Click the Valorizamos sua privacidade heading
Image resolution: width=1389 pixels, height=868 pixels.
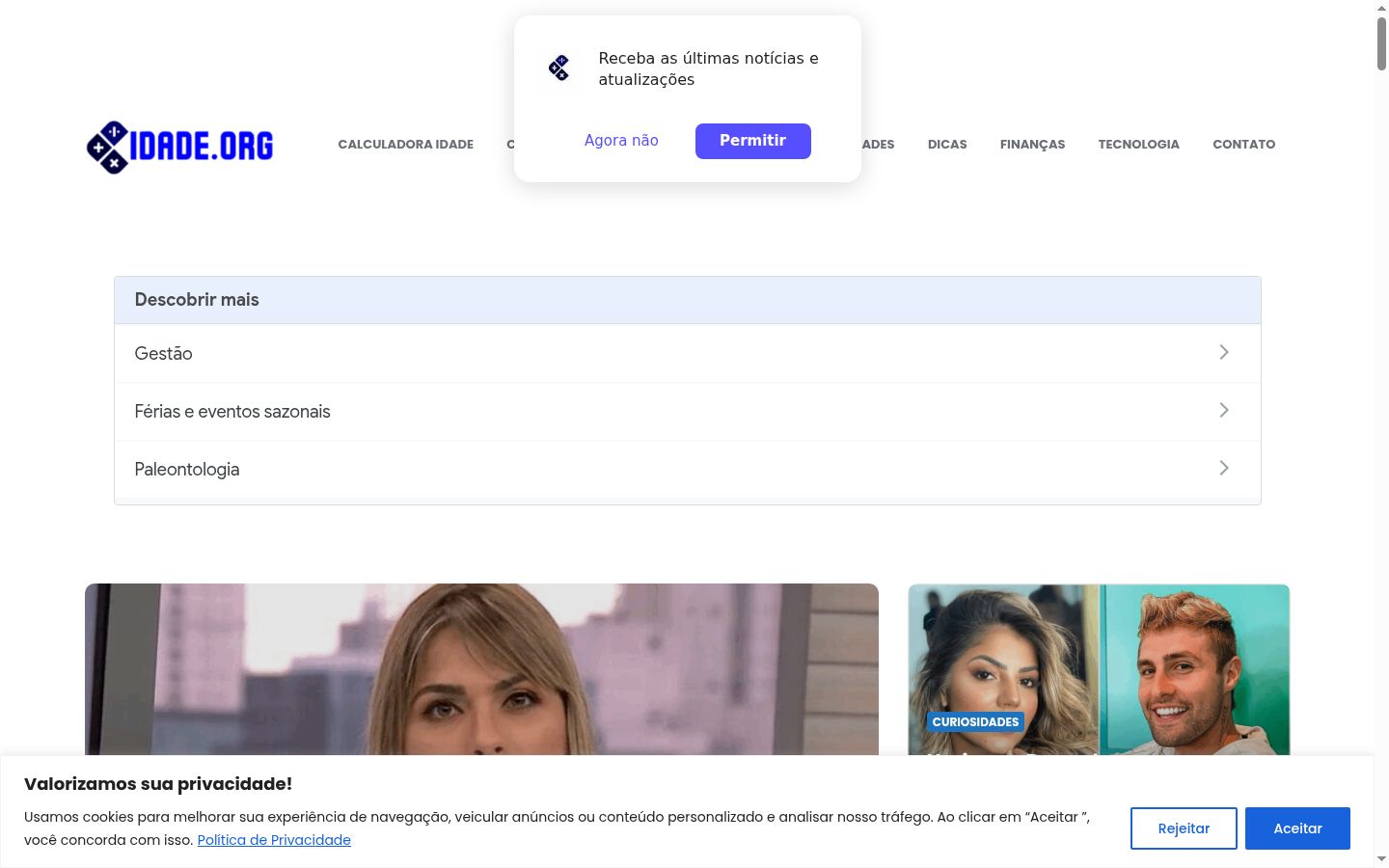click(158, 784)
